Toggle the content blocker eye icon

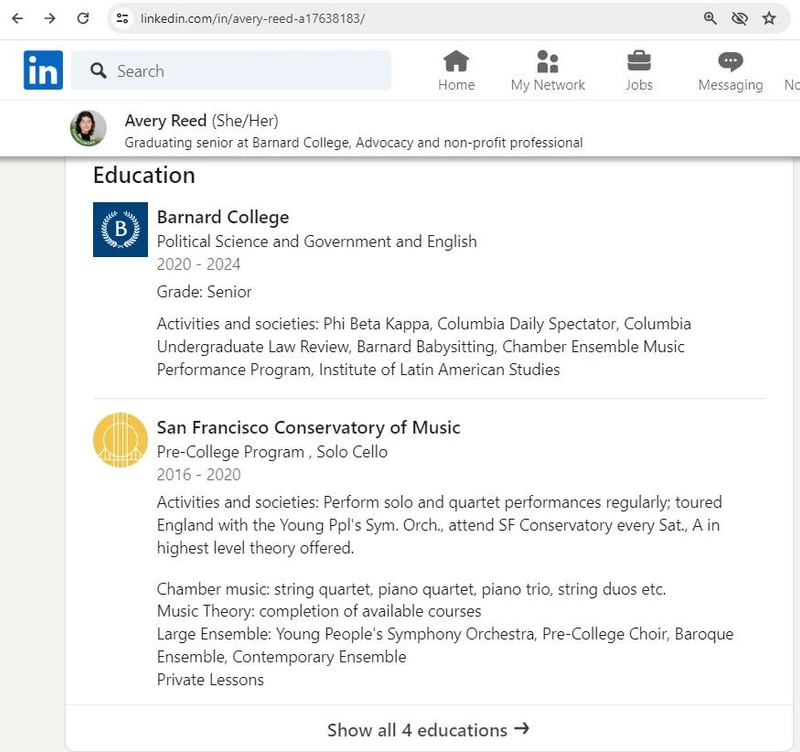tap(739, 17)
